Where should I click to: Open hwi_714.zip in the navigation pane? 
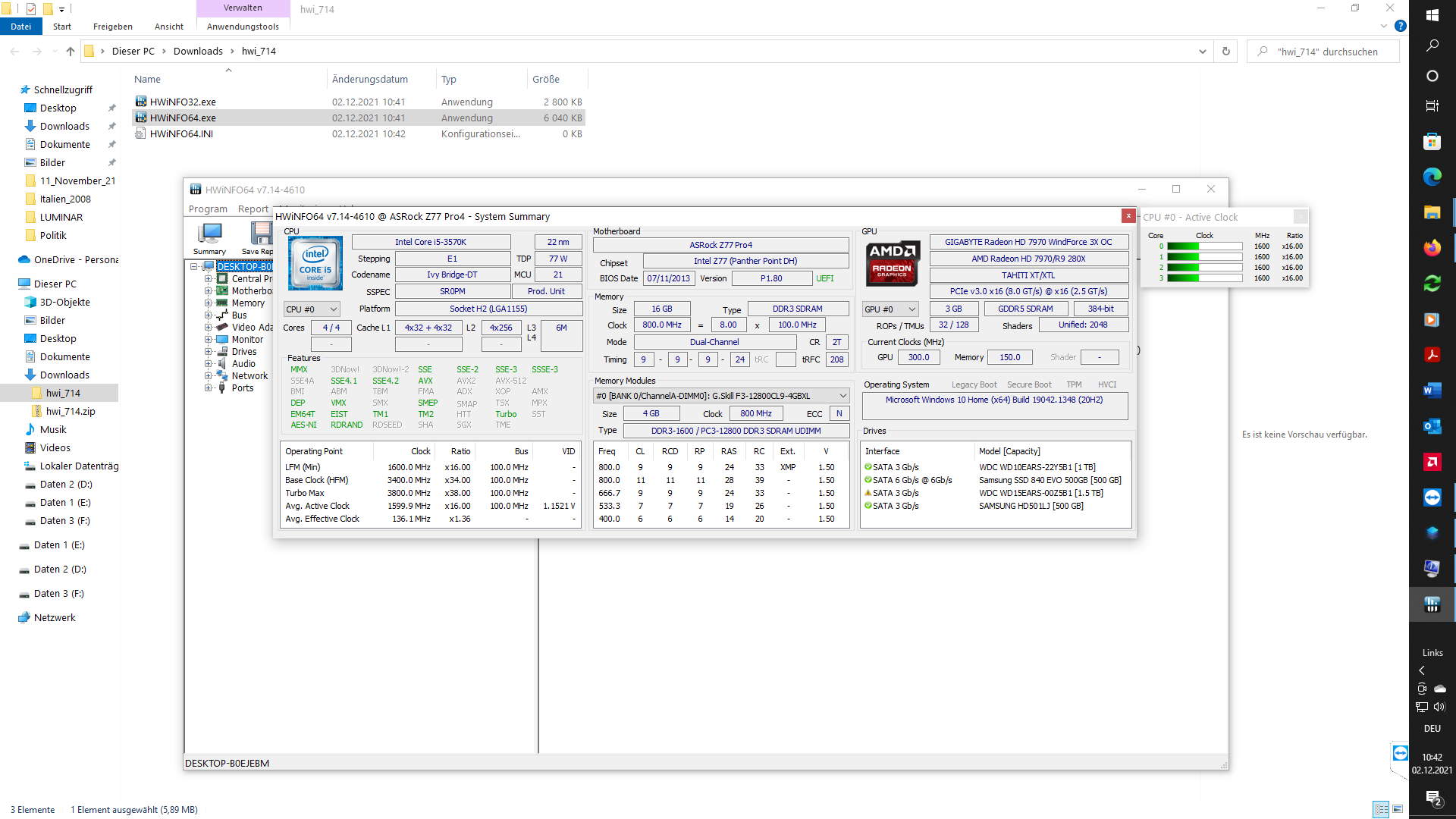click(70, 412)
